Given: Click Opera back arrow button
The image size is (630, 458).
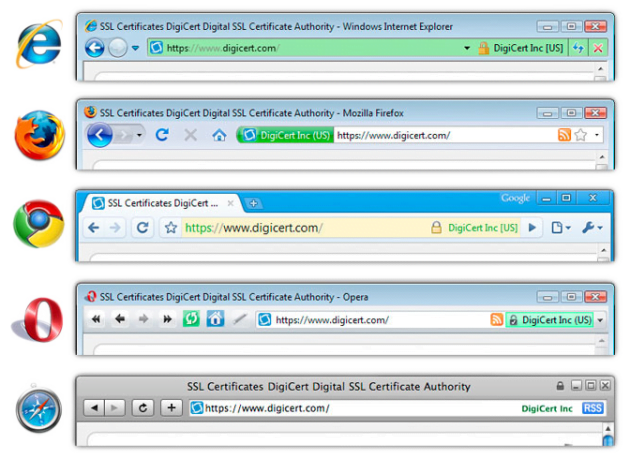Looking at the screenshot, I should (120, 319).
